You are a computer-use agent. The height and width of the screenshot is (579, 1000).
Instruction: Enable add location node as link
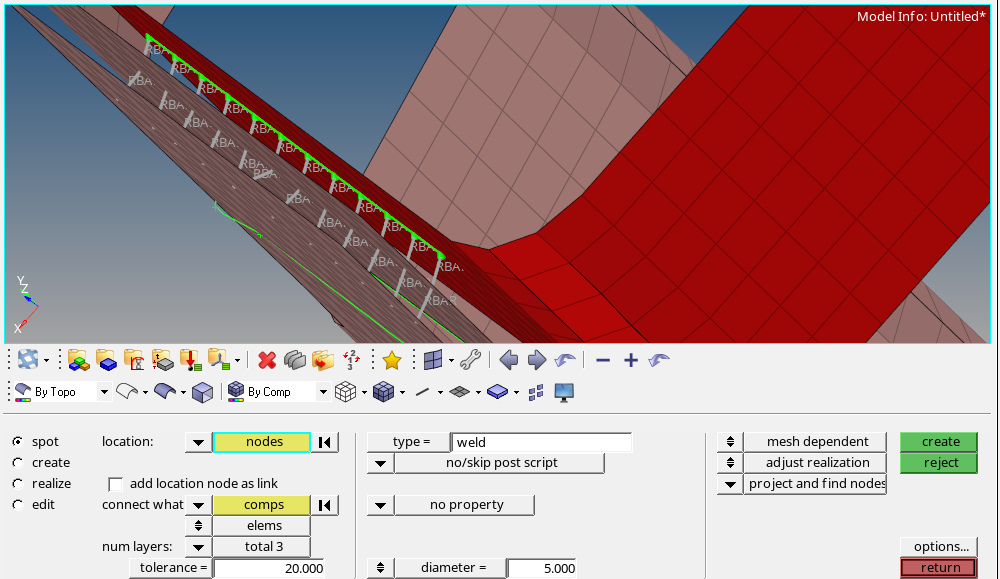116,483
